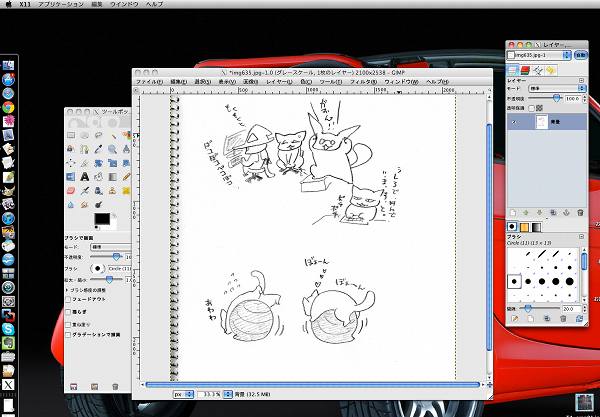Enable the 揺らす (jitter) checkbox
Viewport: 600px width, 417px height.
68,312
